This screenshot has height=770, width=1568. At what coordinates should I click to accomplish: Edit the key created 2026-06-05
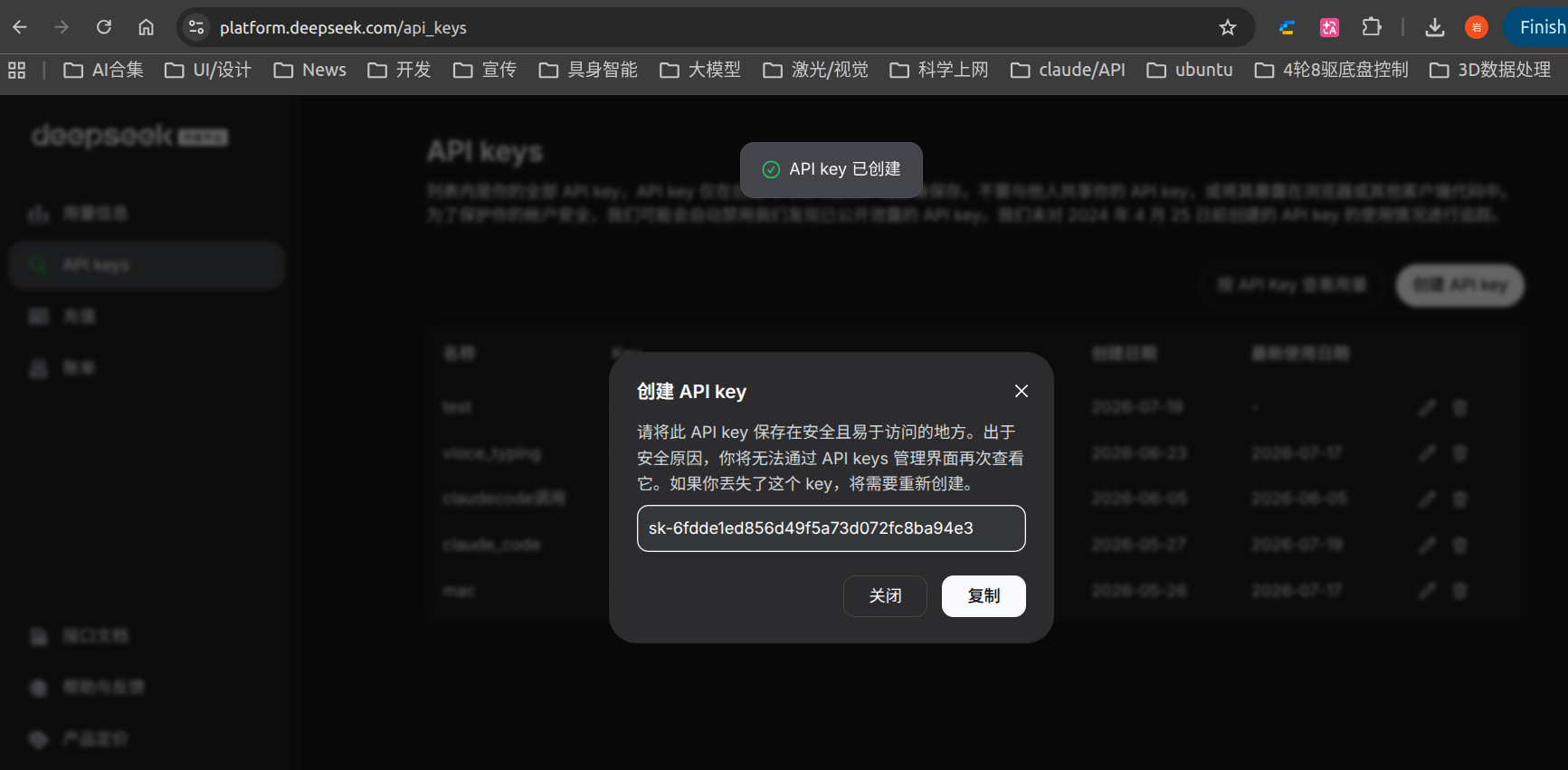1427,499
